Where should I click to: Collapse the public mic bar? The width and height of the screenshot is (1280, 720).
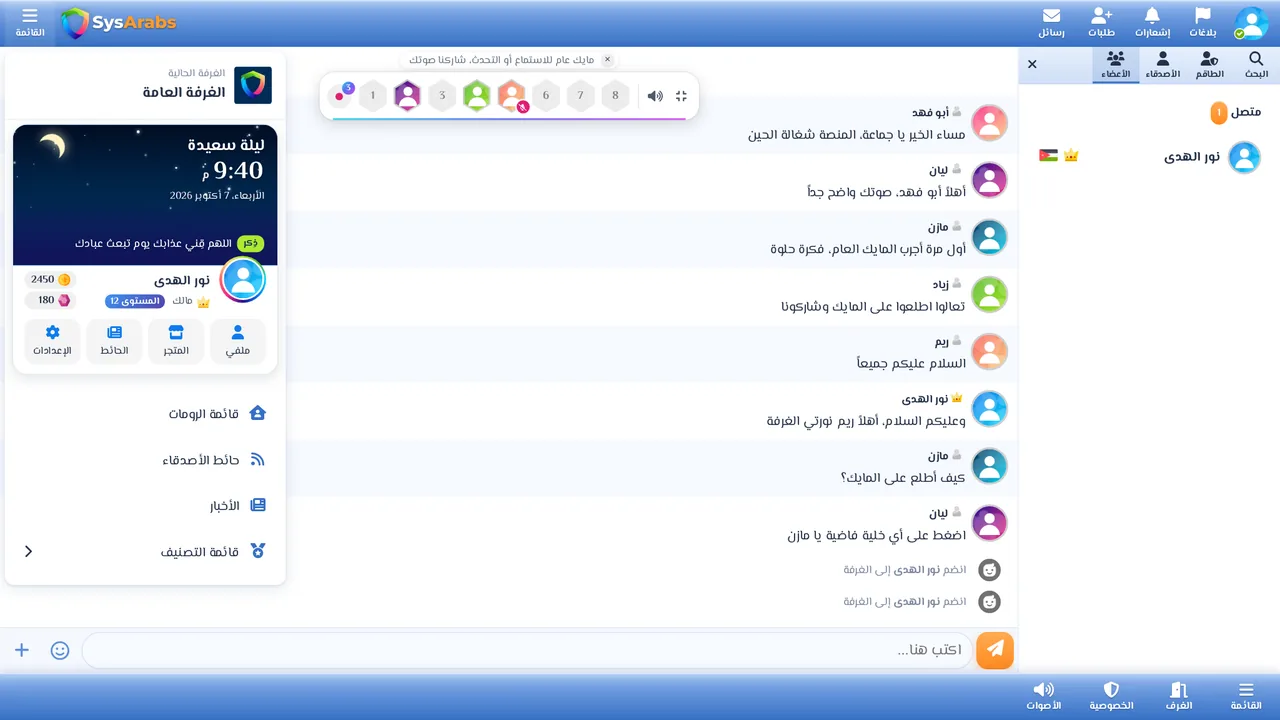pyautogui.click(x=682, y=96)
